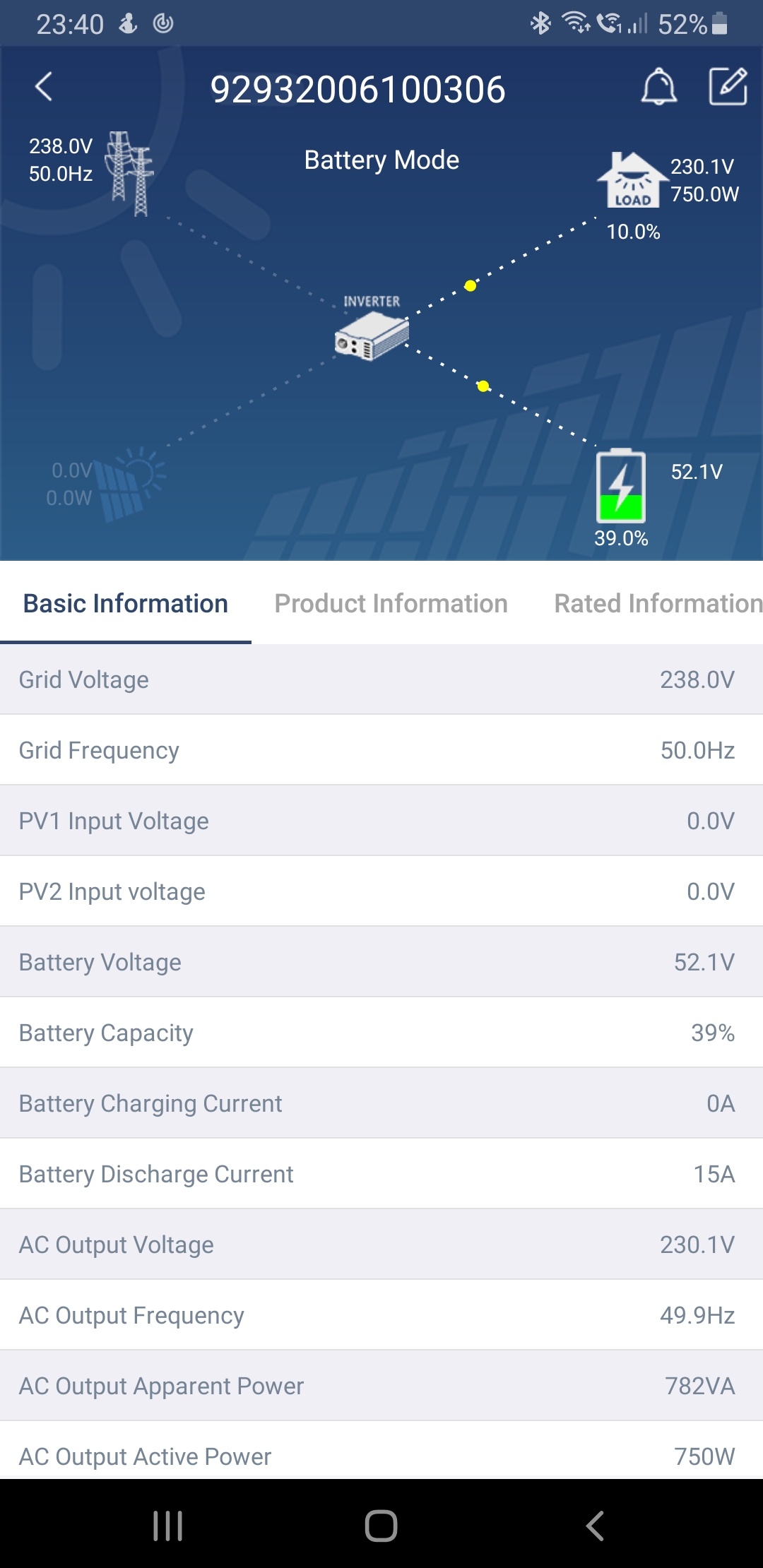Image resolution: width=763 pixels, height=1568 pixels.
Task: Switch to the Rated Information tab
Action: [x=658, y=604]
